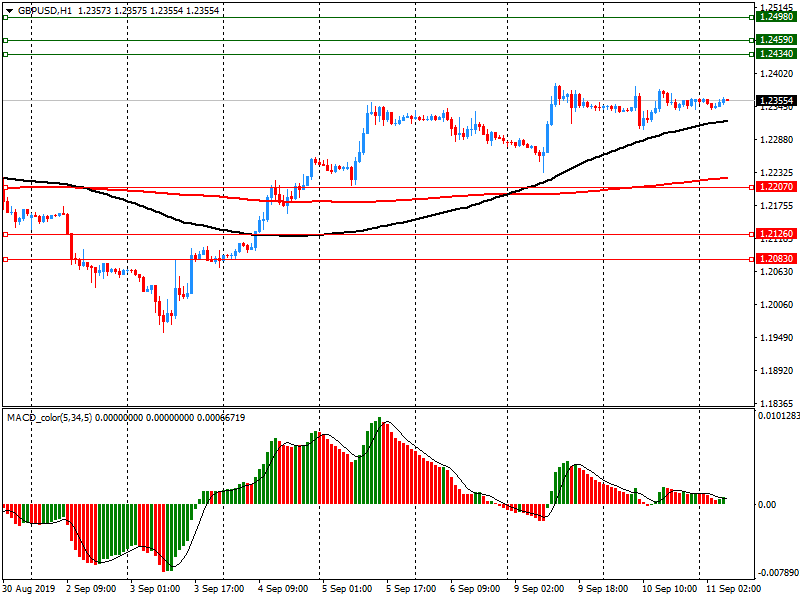The width and height of the screenshot is (800, 600).
Task: Grab left handle of 1.24340 line
Action: pyautogui.click(x=5, y=54)
